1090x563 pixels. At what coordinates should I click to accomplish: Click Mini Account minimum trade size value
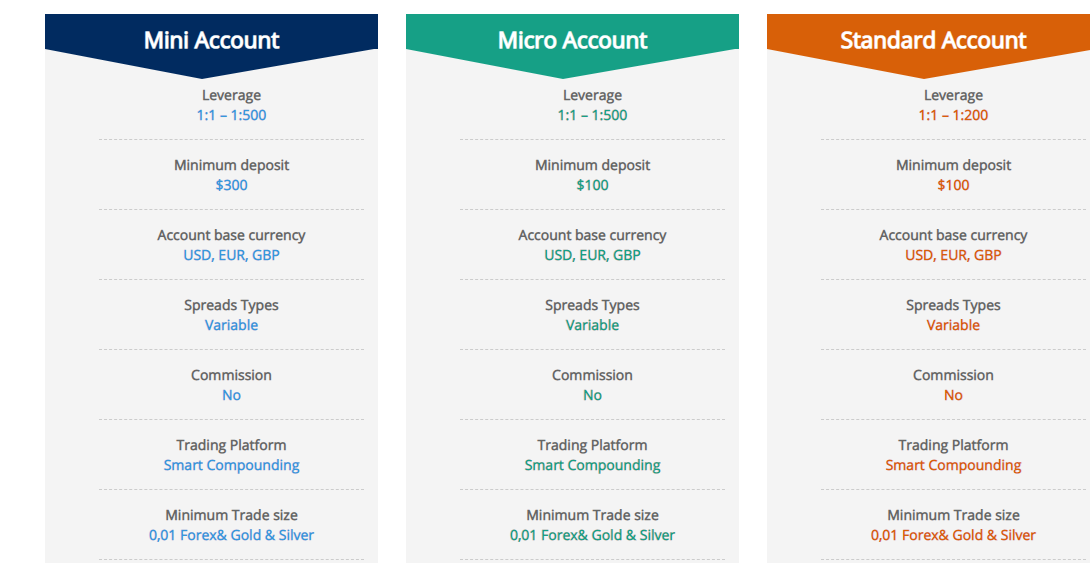click(x=231, y=535)
